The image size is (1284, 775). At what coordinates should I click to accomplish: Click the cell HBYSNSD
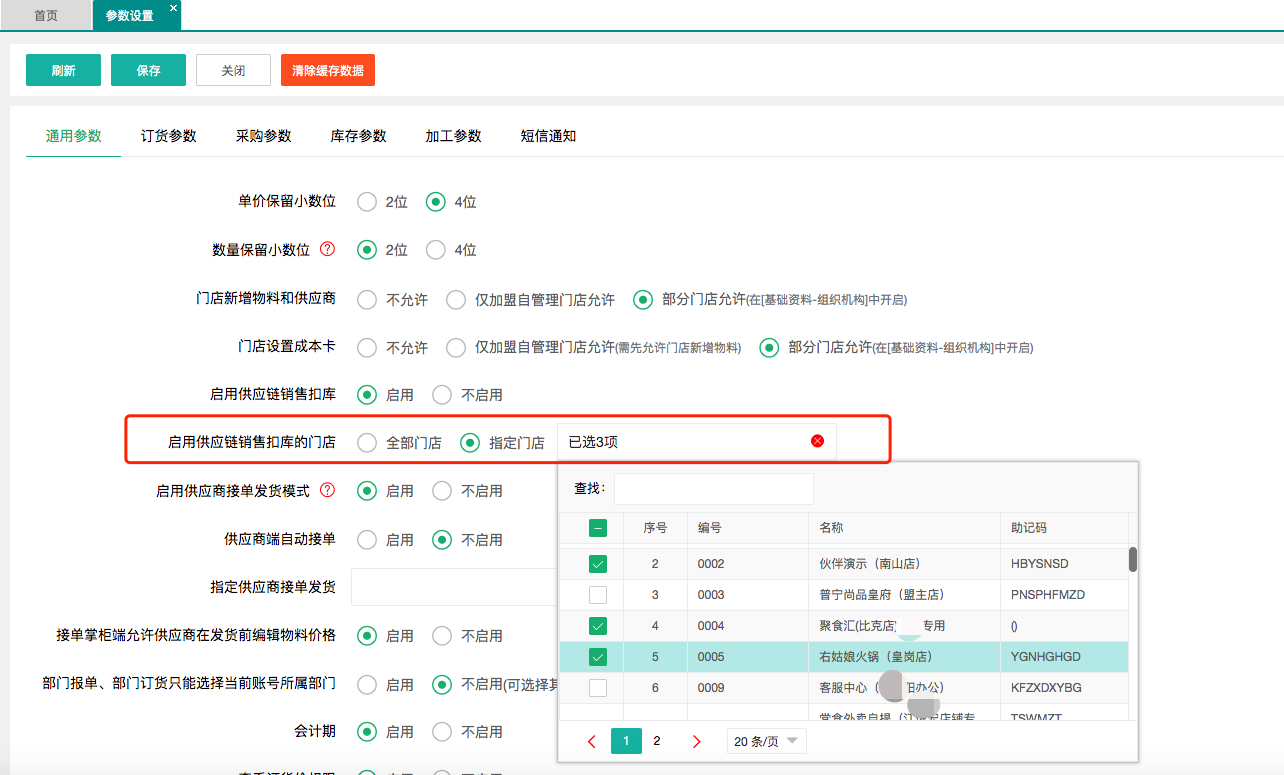pyautogui.click(x=1064, y=564)
